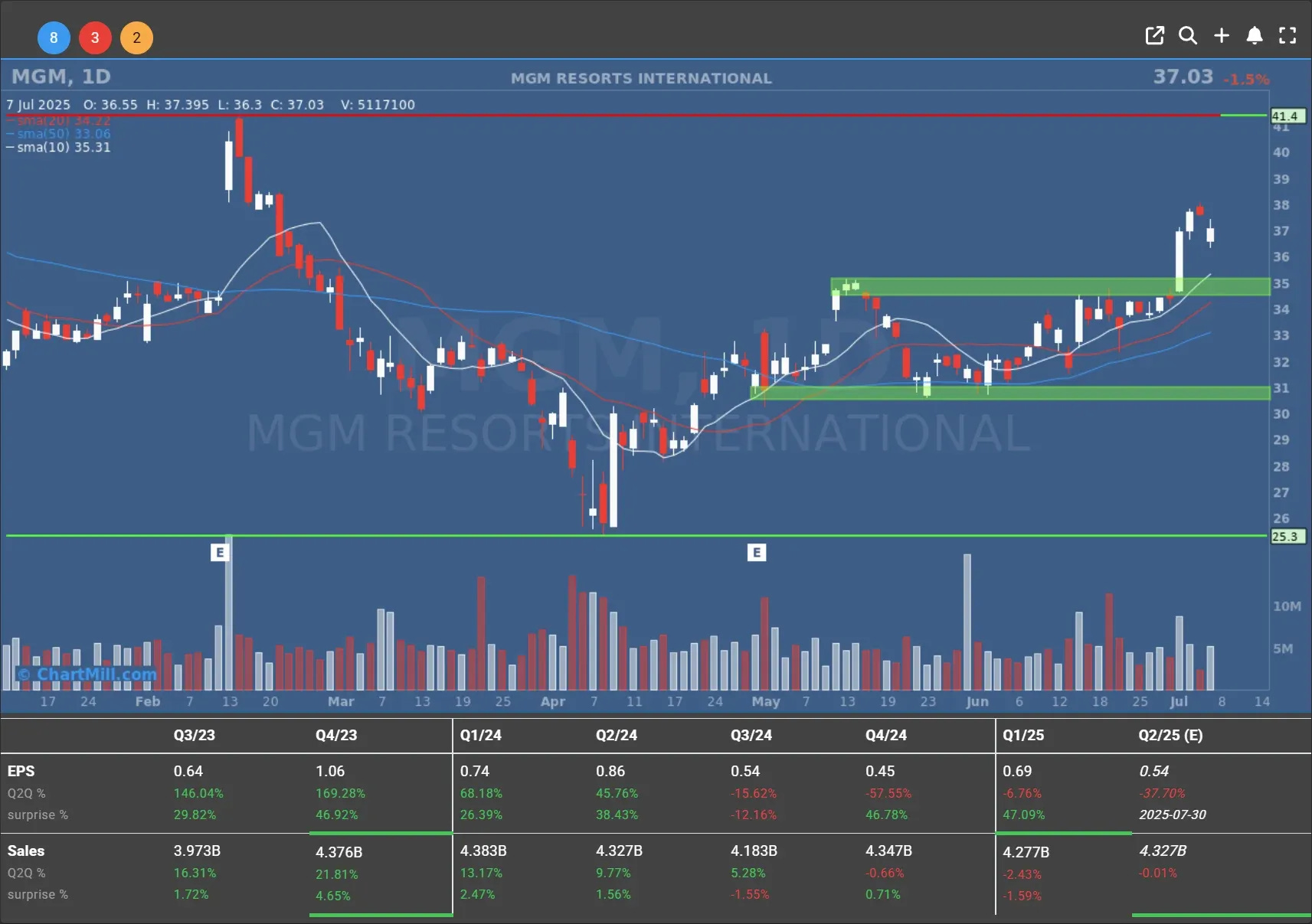The image size is (1312, 924).
Task: Select the Q3/24 column header
Action: pyautogui.click(x=751, y=735)
